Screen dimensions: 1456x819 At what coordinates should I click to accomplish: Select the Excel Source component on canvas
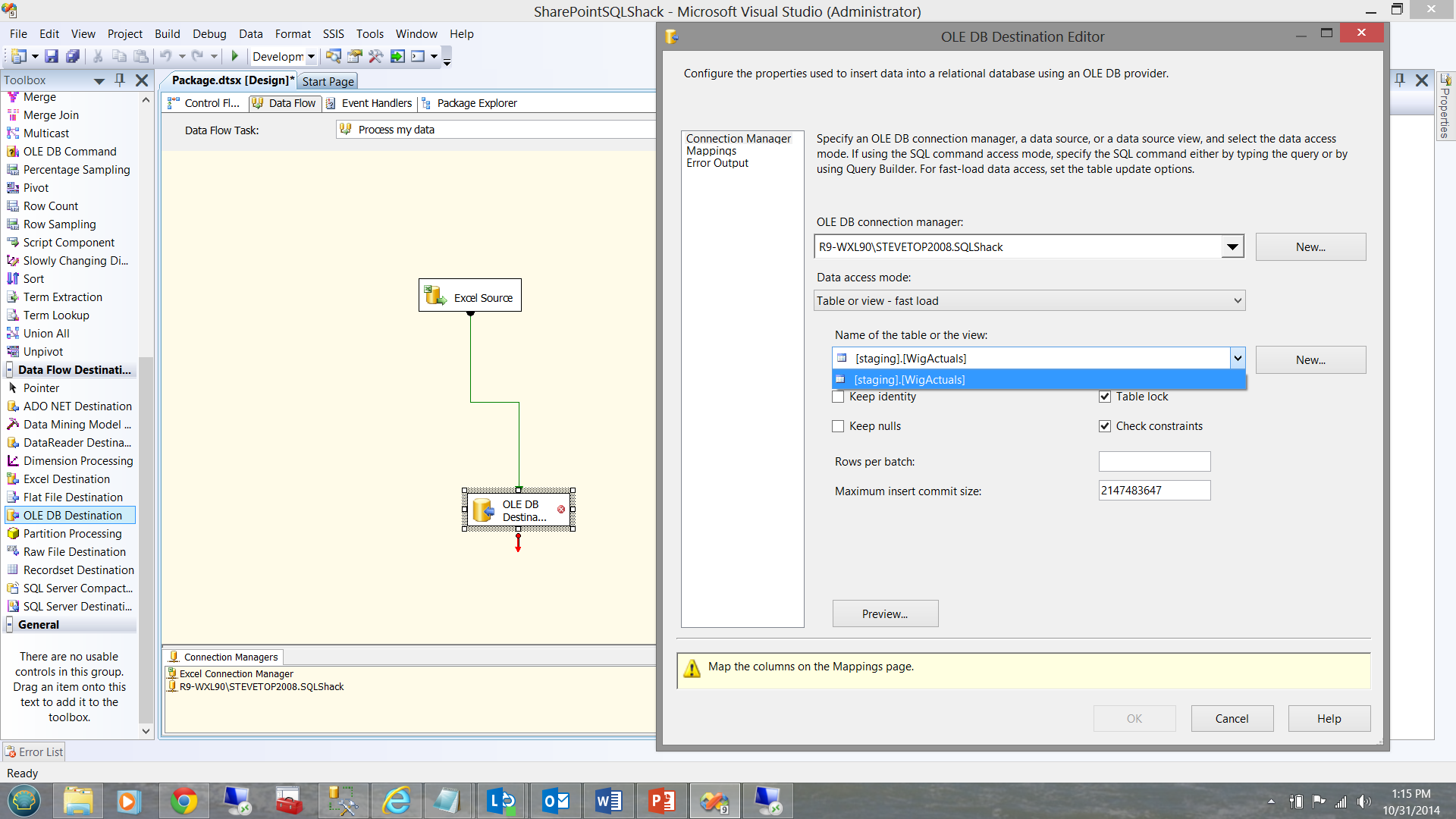click(470, 296)
